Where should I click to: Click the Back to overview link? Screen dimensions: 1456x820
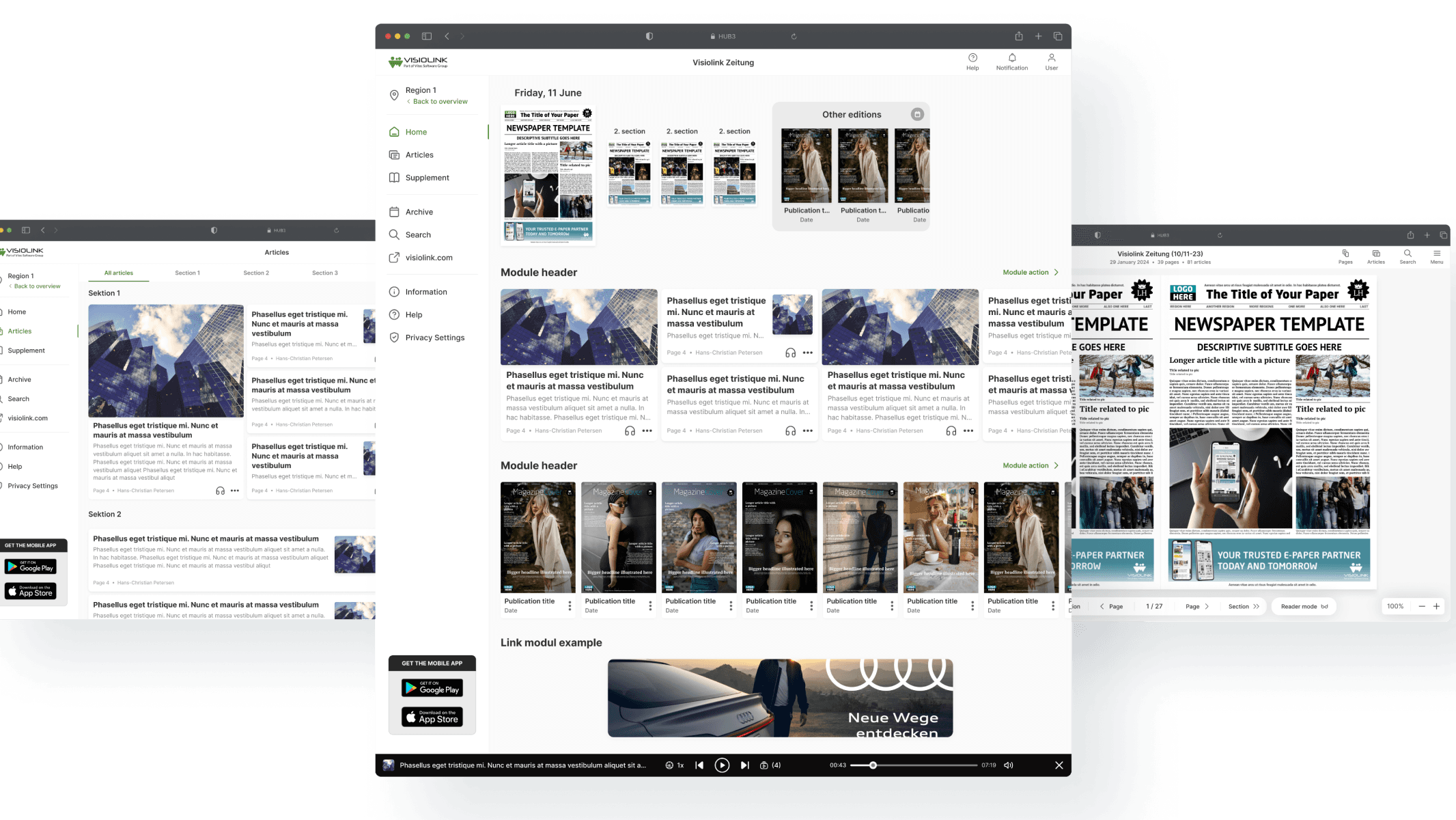click(x=440, y=101)
